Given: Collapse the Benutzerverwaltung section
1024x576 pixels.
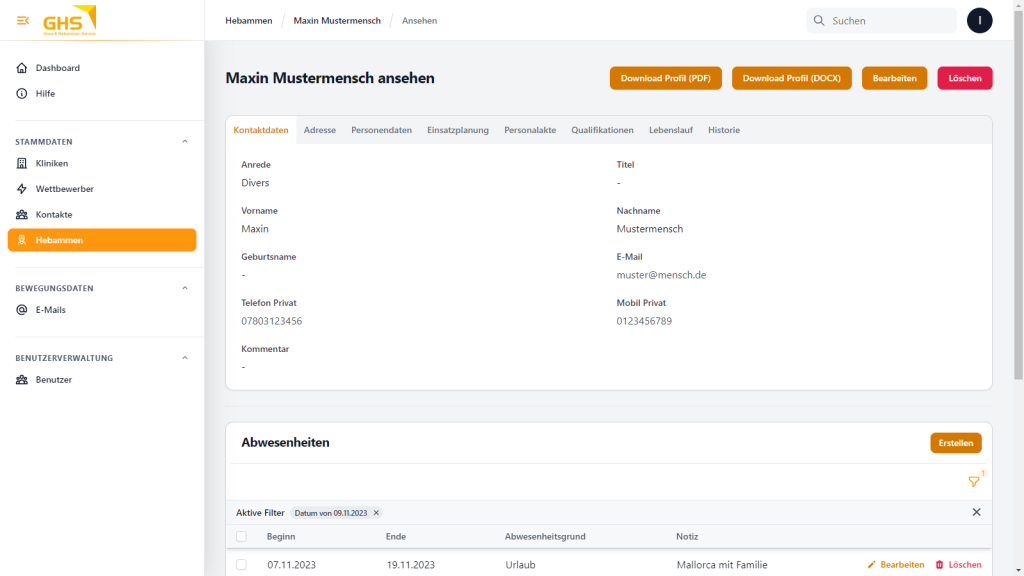Looking at the screenshot, I should click(x=185, y=358).
